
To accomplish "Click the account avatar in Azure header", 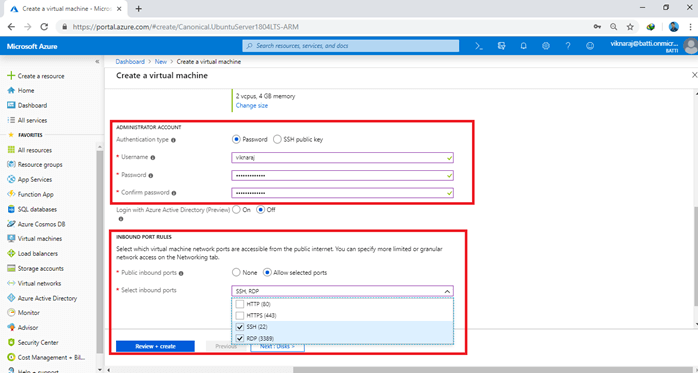I will pos(690,46).
